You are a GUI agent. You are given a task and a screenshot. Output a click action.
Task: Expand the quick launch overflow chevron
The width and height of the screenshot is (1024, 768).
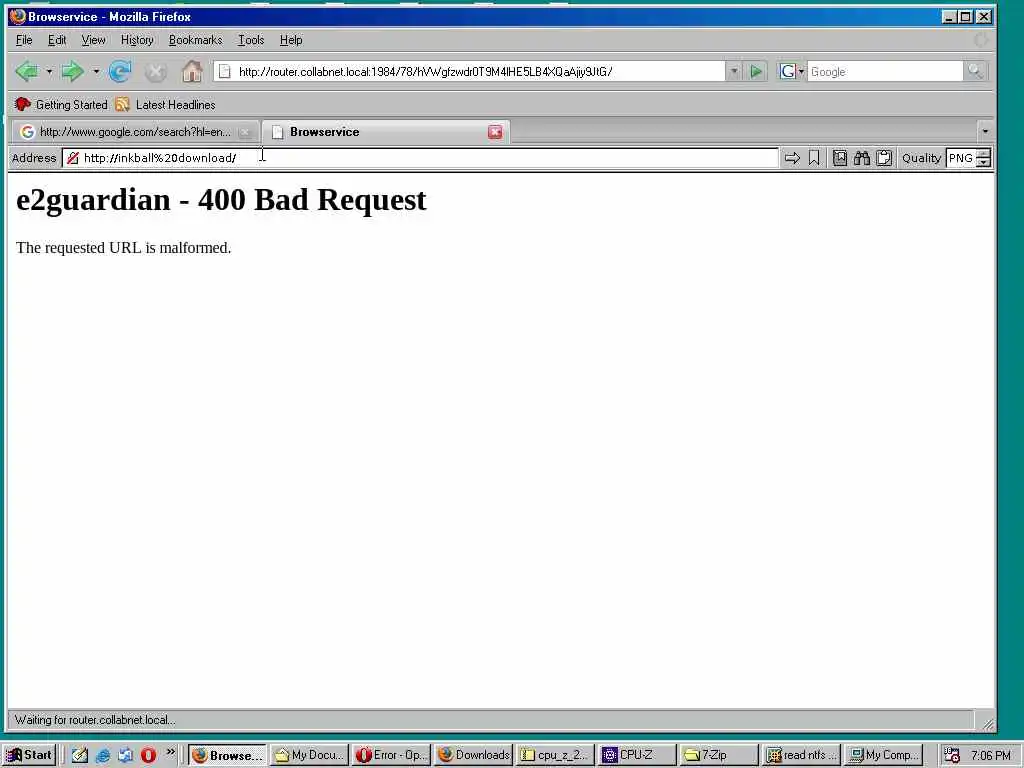coord(170,752)
